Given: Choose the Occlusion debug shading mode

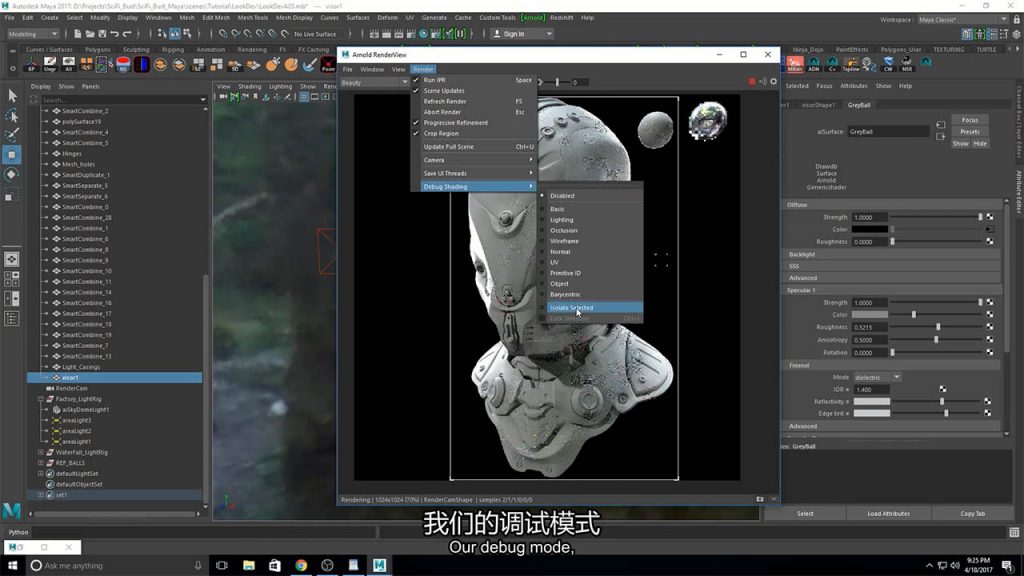Looking at the screenshot, I should [590, 231].
